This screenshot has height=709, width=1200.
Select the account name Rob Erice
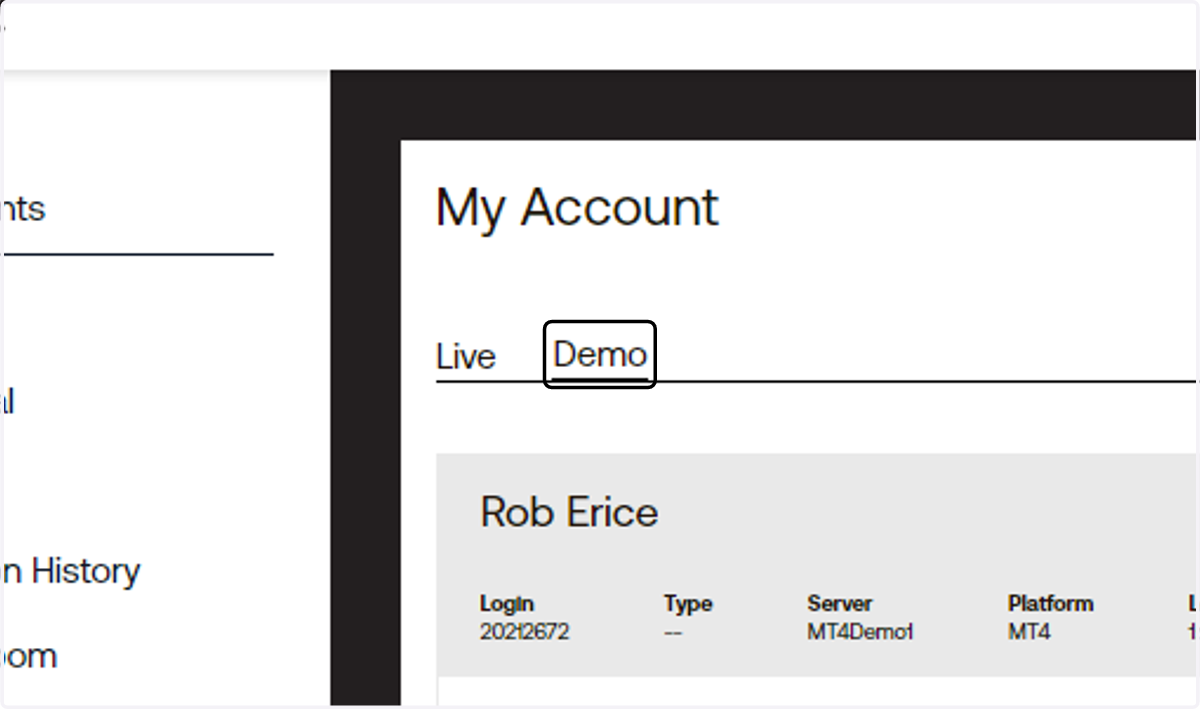click(x=569, y=512)
